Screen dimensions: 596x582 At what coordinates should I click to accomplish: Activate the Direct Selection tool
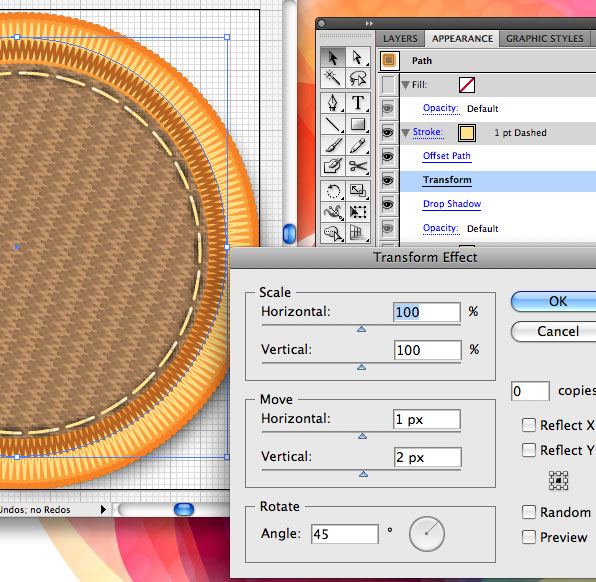358,58
